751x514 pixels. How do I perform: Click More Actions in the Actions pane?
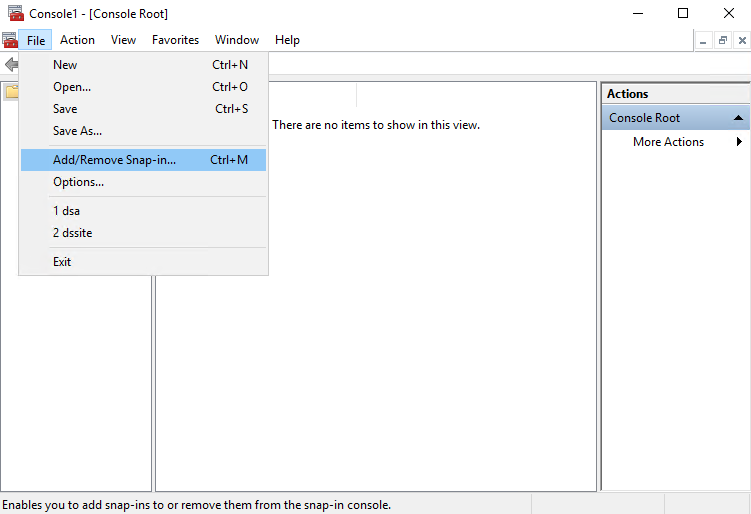pyautogui.click(x=668, y=142)
